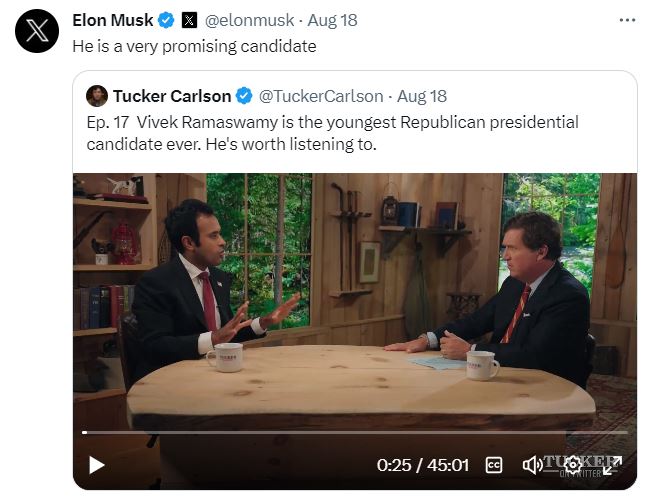The width and height of the screenshot is (650, 503).
Task: Click Tucker Carlson's verified checkmark
Action: [x=244, y=96]
